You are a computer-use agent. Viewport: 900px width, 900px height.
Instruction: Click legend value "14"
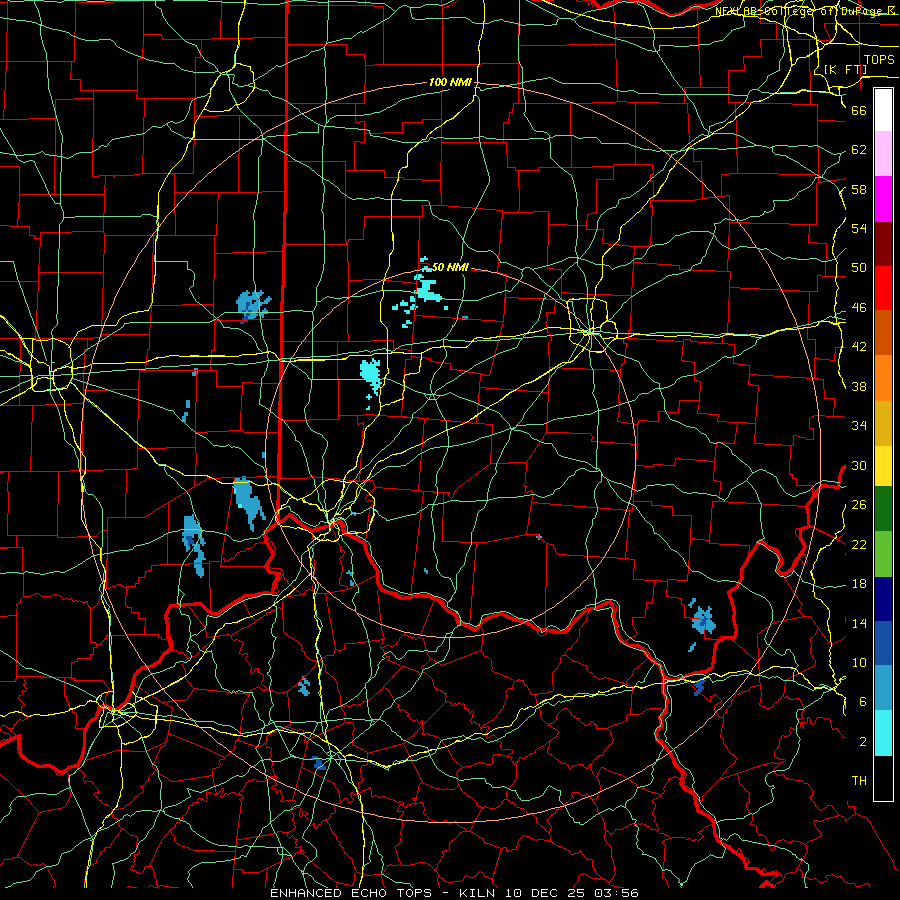859,623
